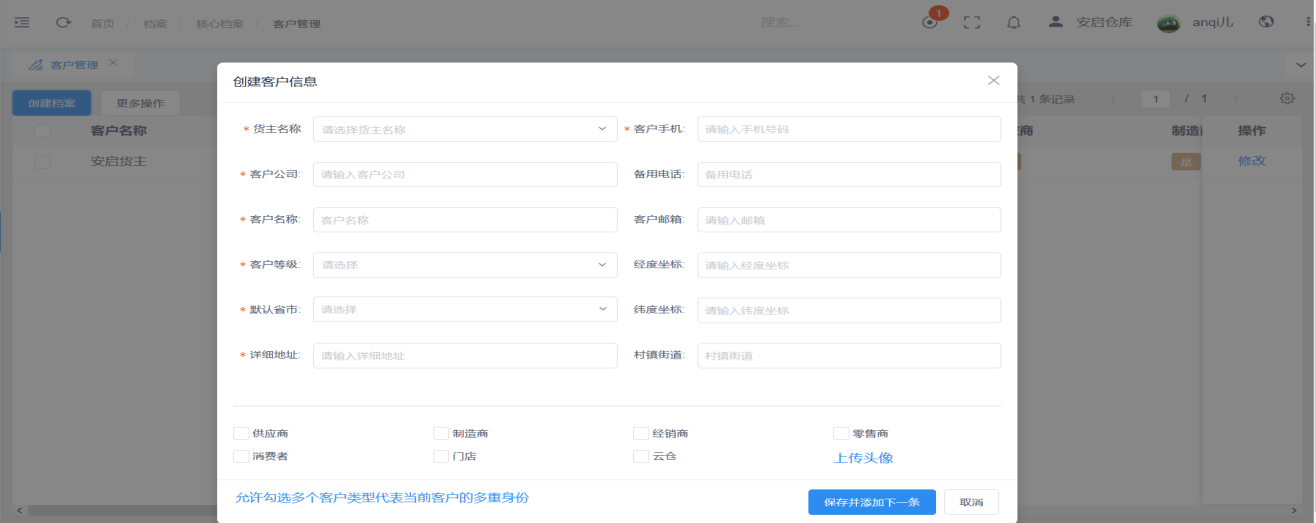The image size is (1316, 523).
Task: Close the 创建客户信息 dialog
Action: tap(993, 80)
